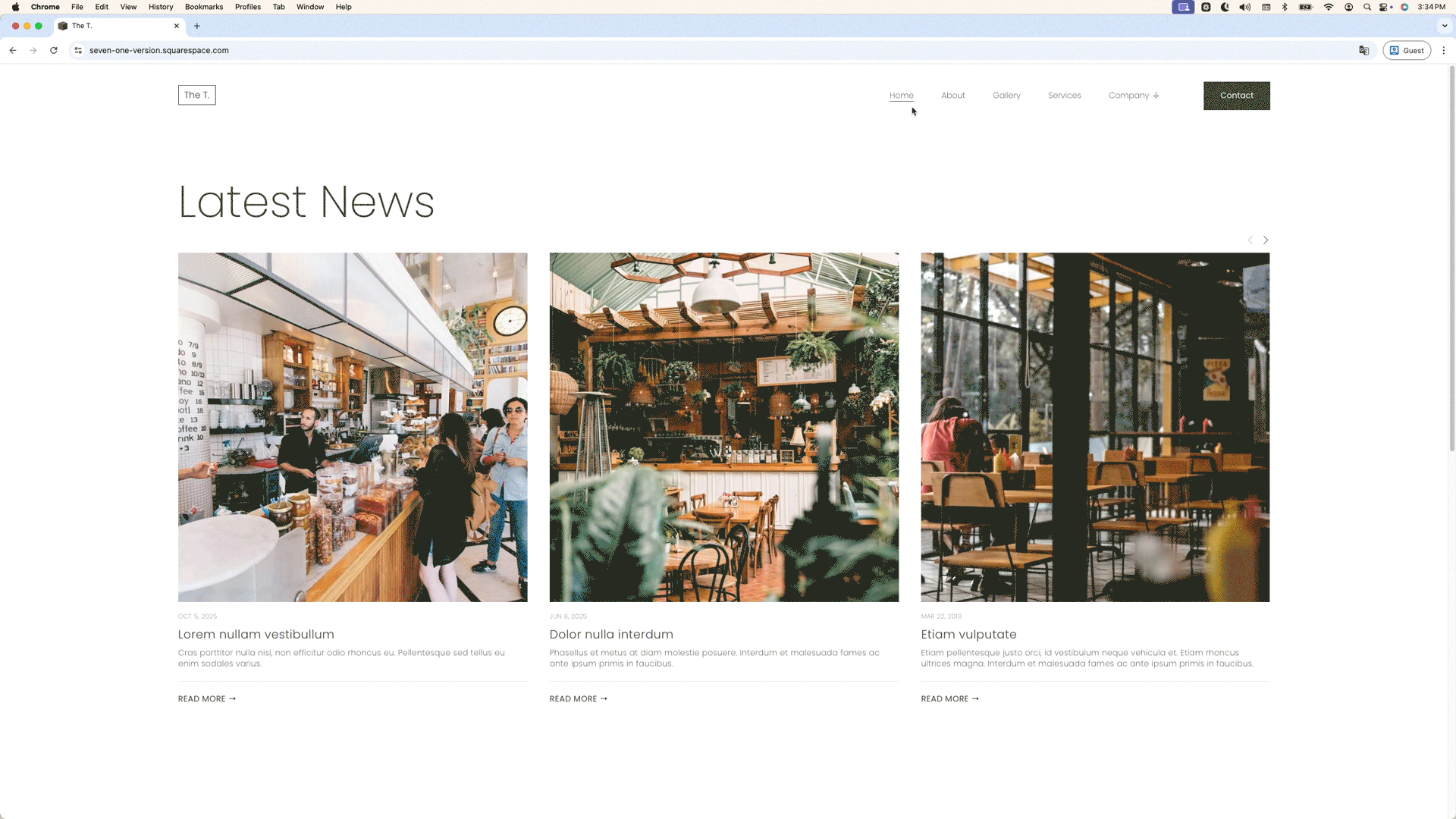Click the browser back arrow

13,51
